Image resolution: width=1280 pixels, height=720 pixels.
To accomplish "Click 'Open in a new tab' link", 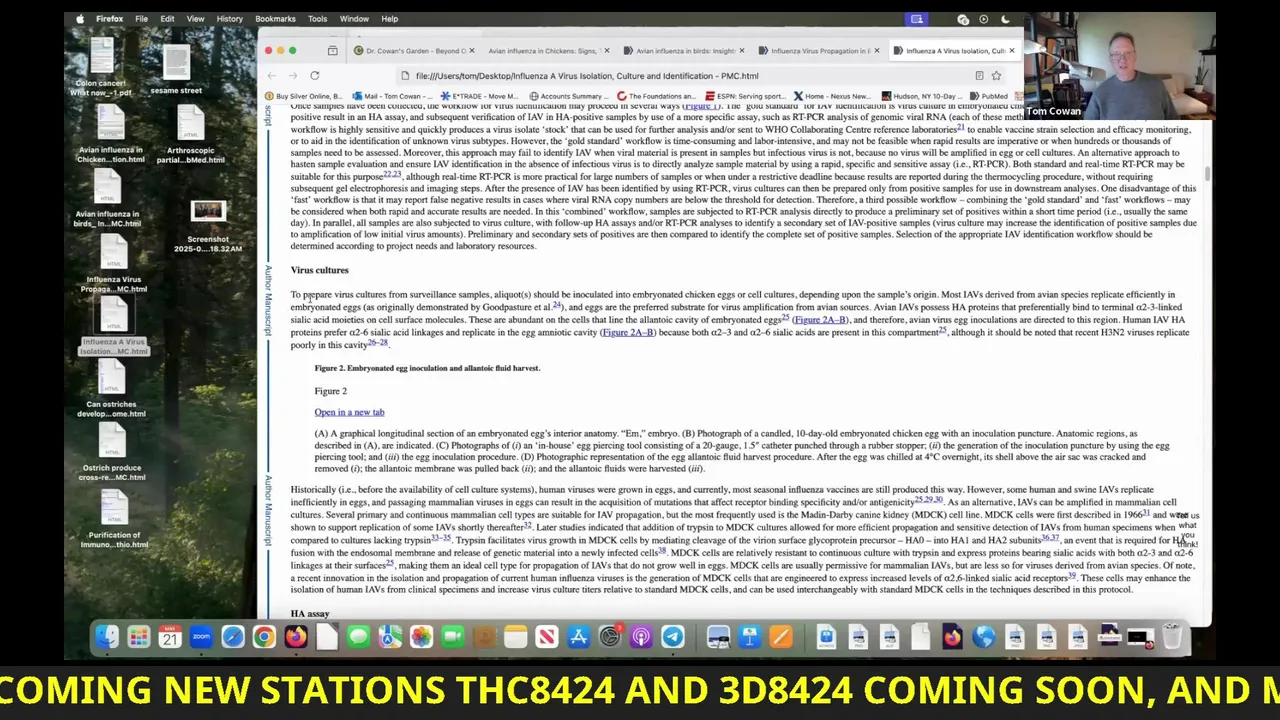I will pos(349,412).
